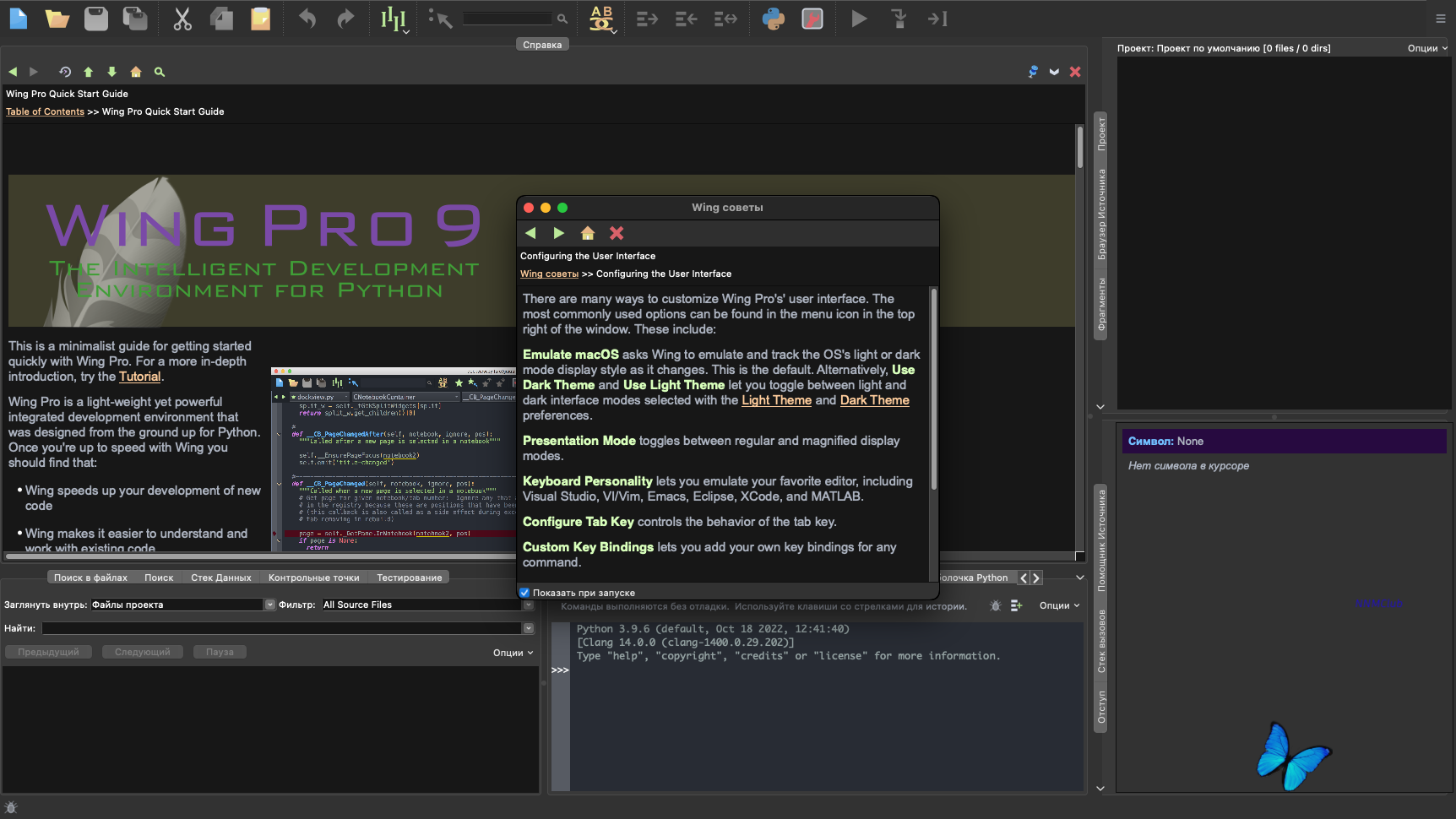Open the Файлы проекта dropdown
Screen dimensions: 1456x819
tap(269, 605)
